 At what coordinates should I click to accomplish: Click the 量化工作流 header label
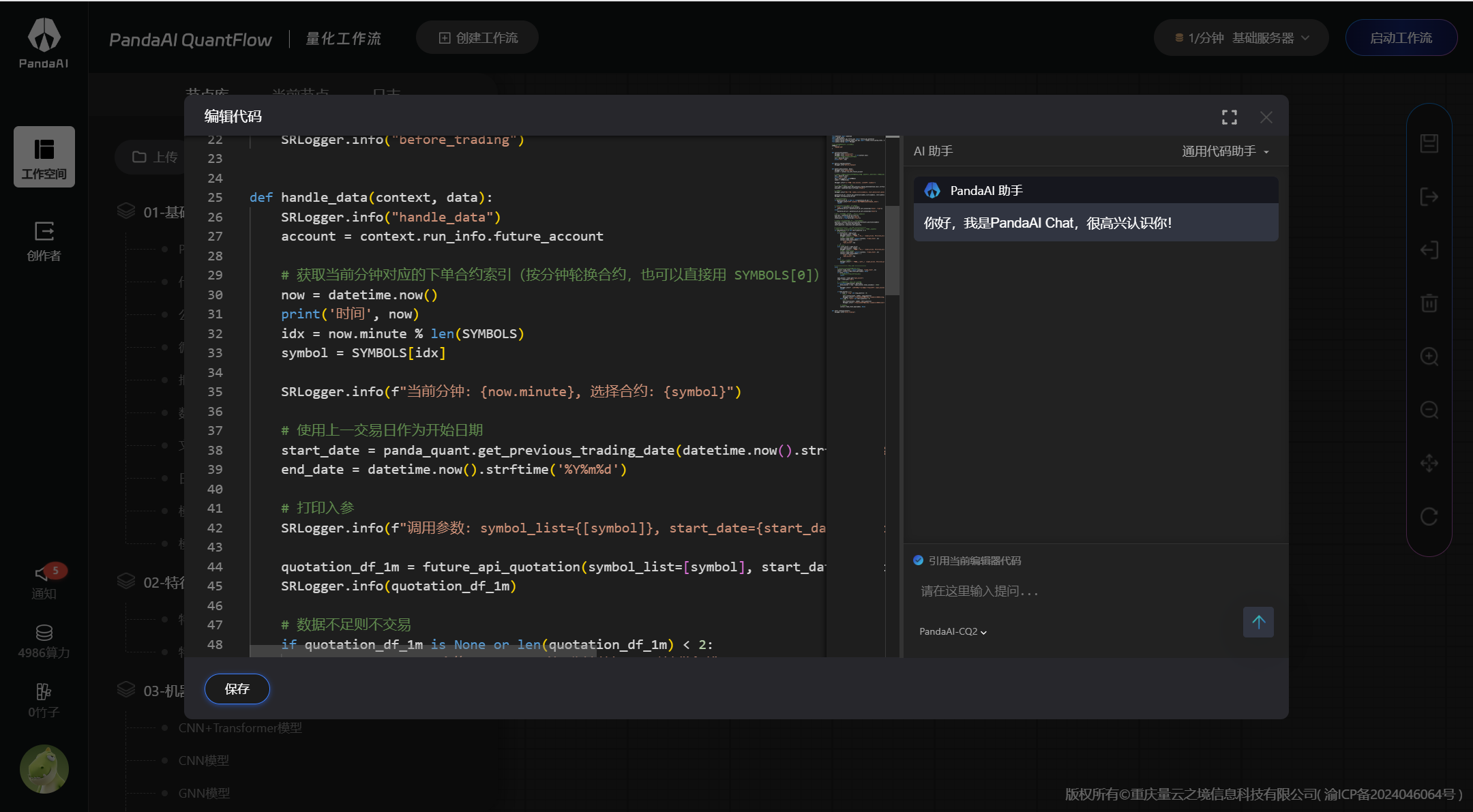coord(344,39)
